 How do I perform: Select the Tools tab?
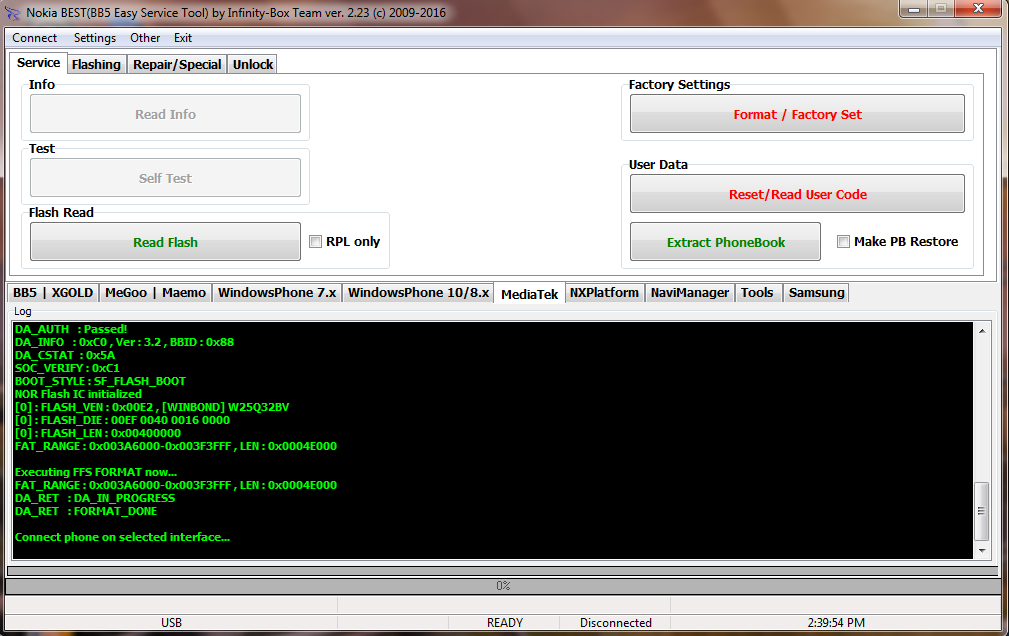coord(757,293)
